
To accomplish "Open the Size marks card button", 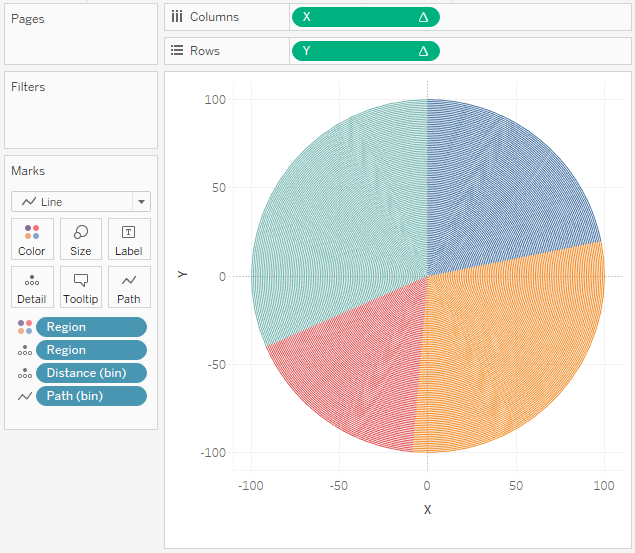I will (x=81, y=239).
